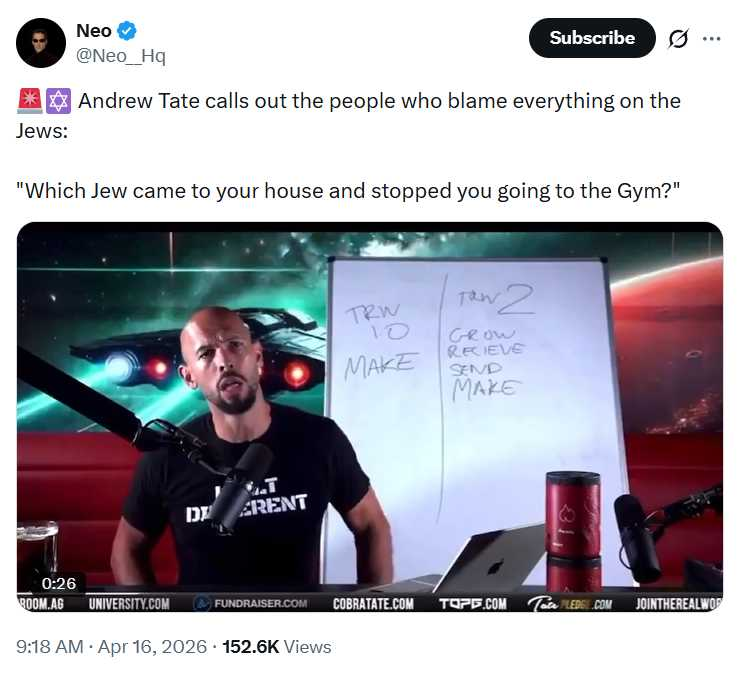Click the blue verified badge next to Neo
Viewport: 741px width, 677px height.
tap(127, 31)
